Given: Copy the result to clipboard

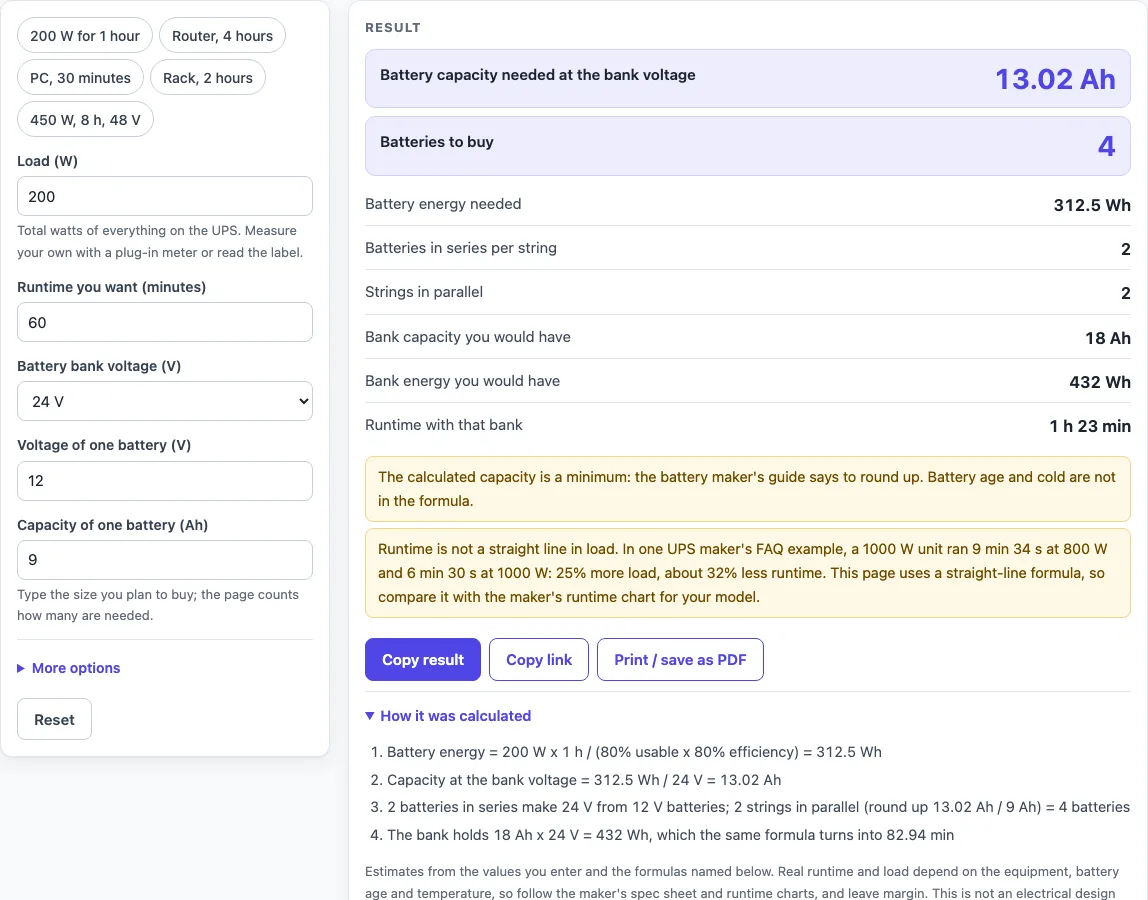Looking at the screenshot, I should (x=423, y=660).
